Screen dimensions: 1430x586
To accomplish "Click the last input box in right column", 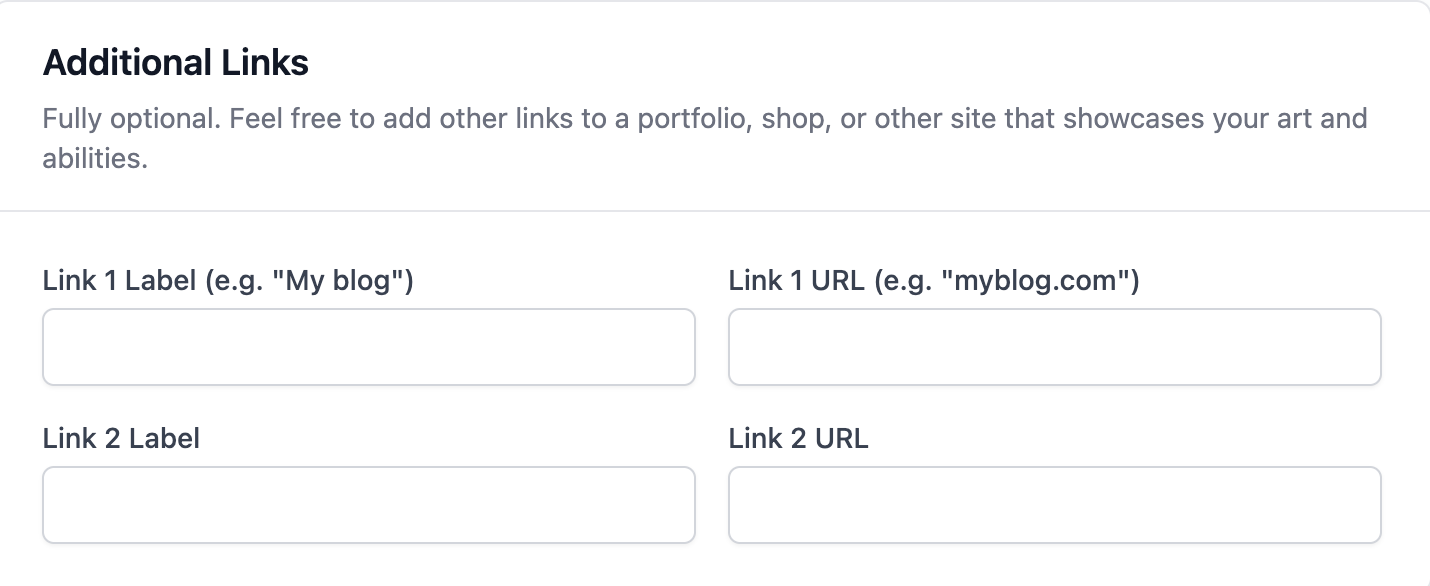I will click(1054, 505).
